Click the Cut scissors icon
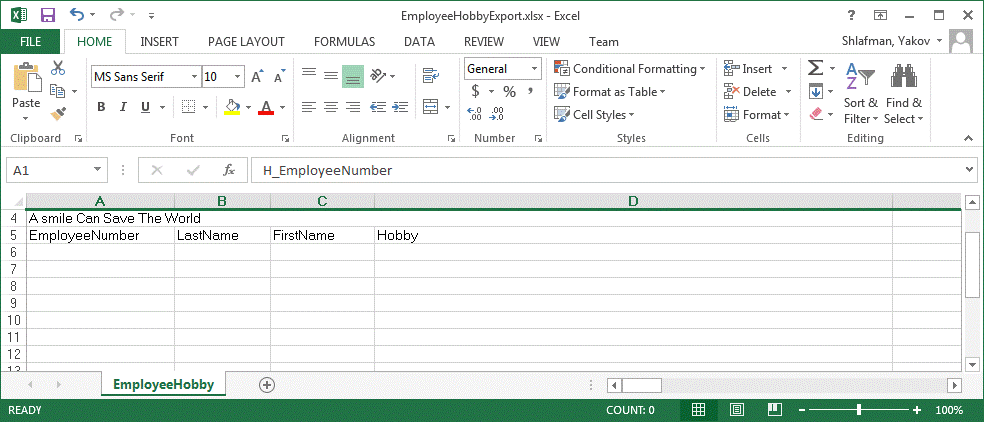Viewport: 984px width, 422px height. tap(58, 68)
